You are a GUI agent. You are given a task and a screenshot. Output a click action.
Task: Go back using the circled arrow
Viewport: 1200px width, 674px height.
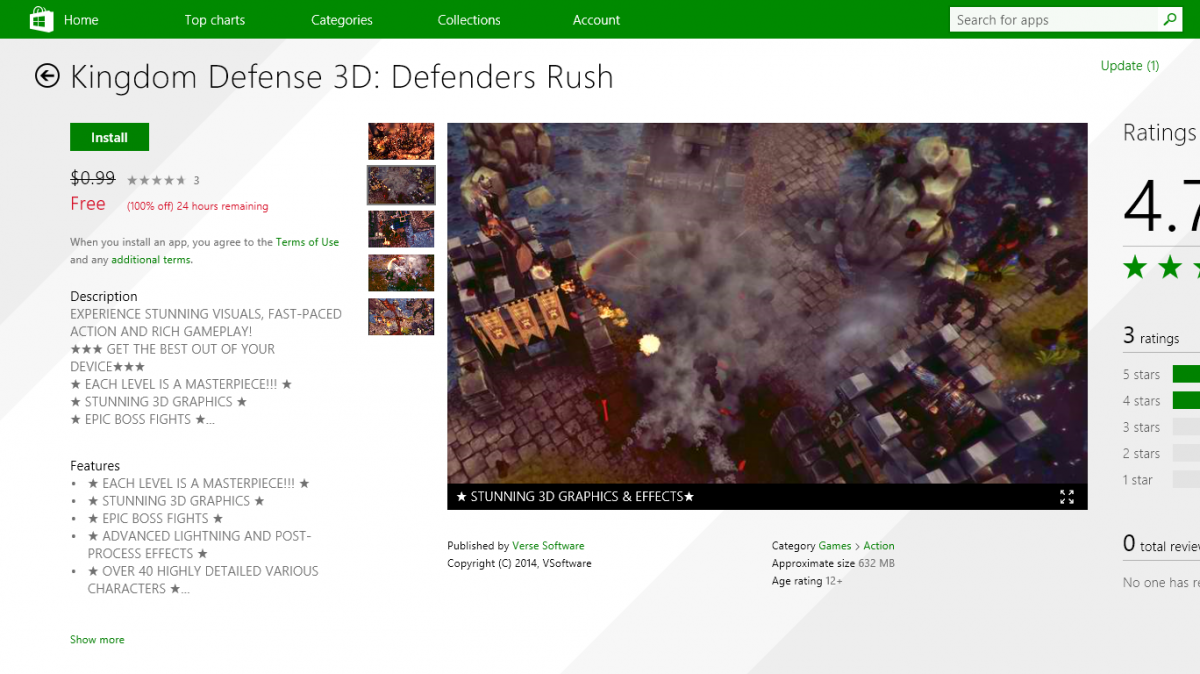pos(47,76)
